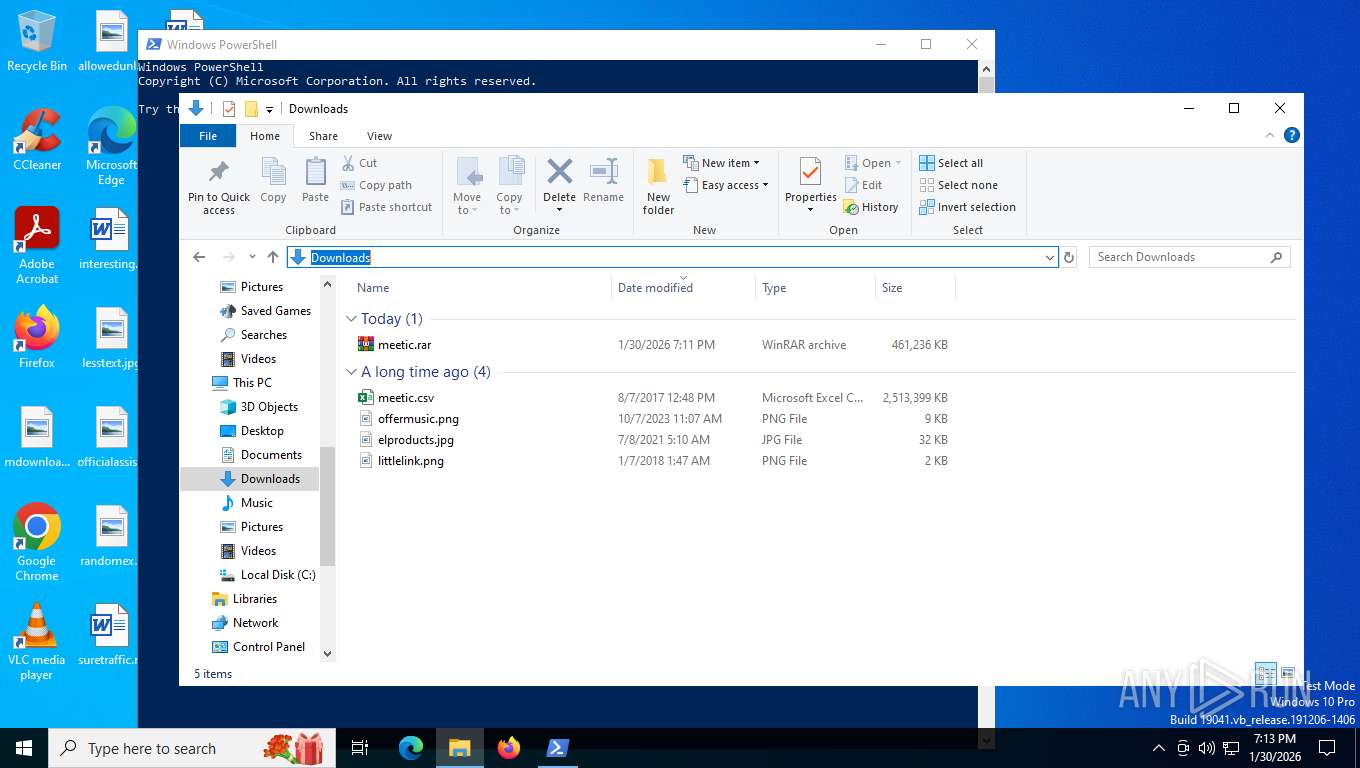Collapse the A long time ago group
The height and width of the screenshot is (768, 1360).
tap(352, 372)
